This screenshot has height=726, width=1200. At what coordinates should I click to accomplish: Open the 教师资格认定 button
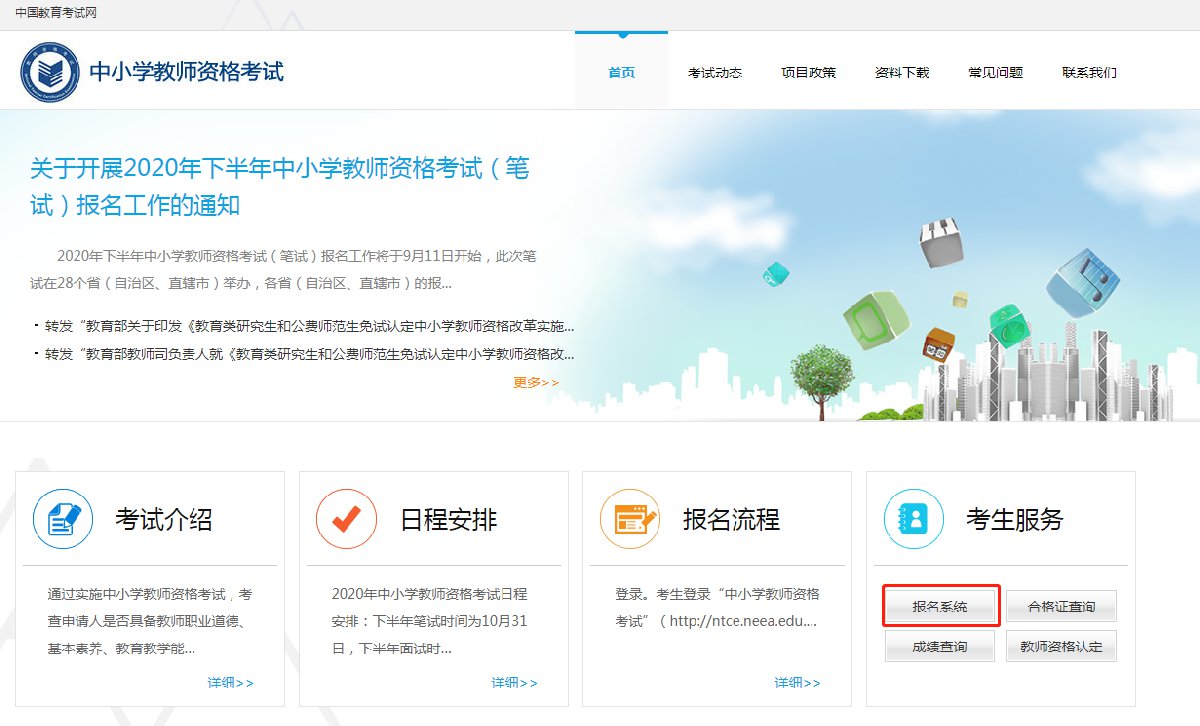1061,647
